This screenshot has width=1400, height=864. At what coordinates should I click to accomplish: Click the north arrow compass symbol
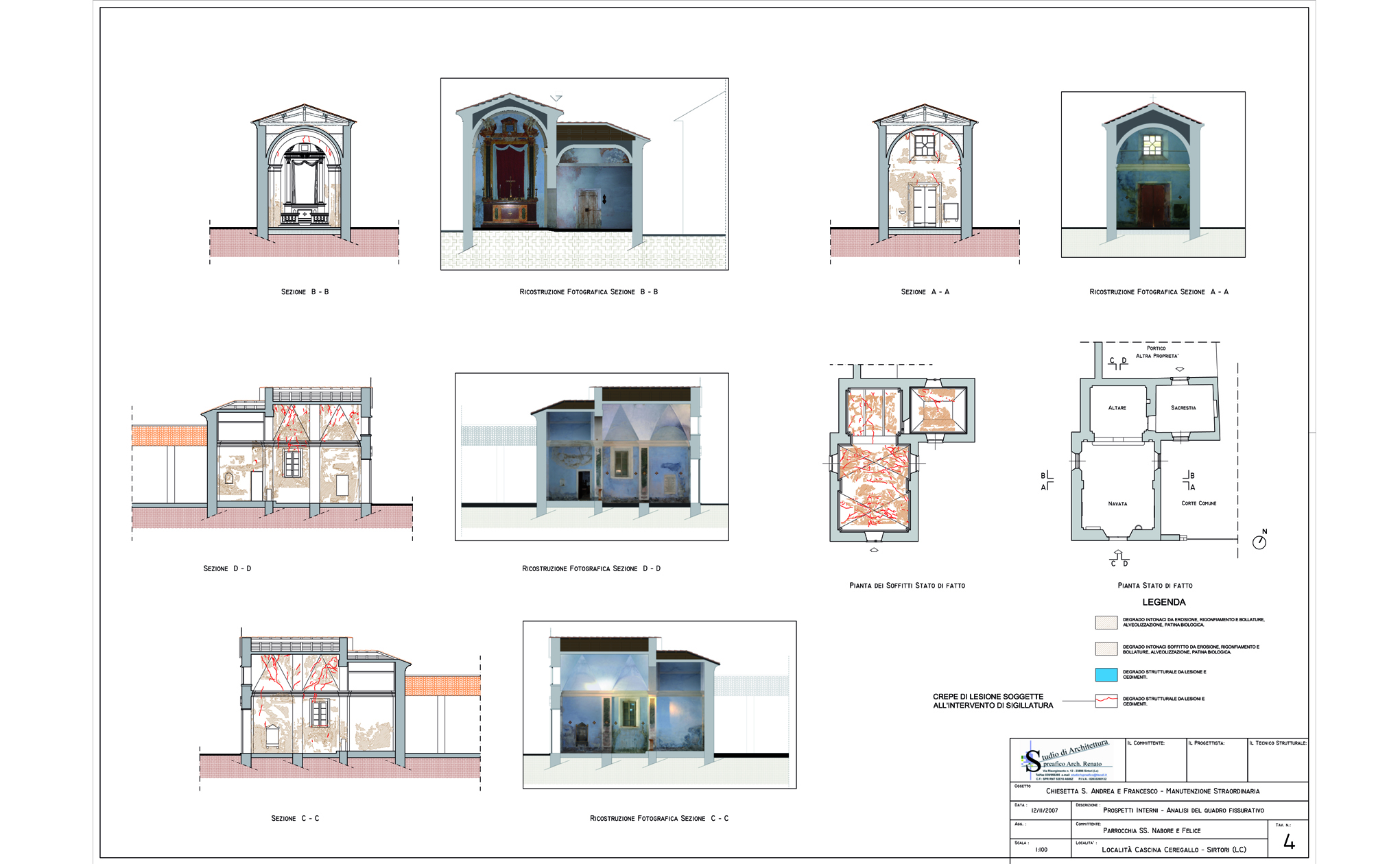click(x=1259, y=542)
